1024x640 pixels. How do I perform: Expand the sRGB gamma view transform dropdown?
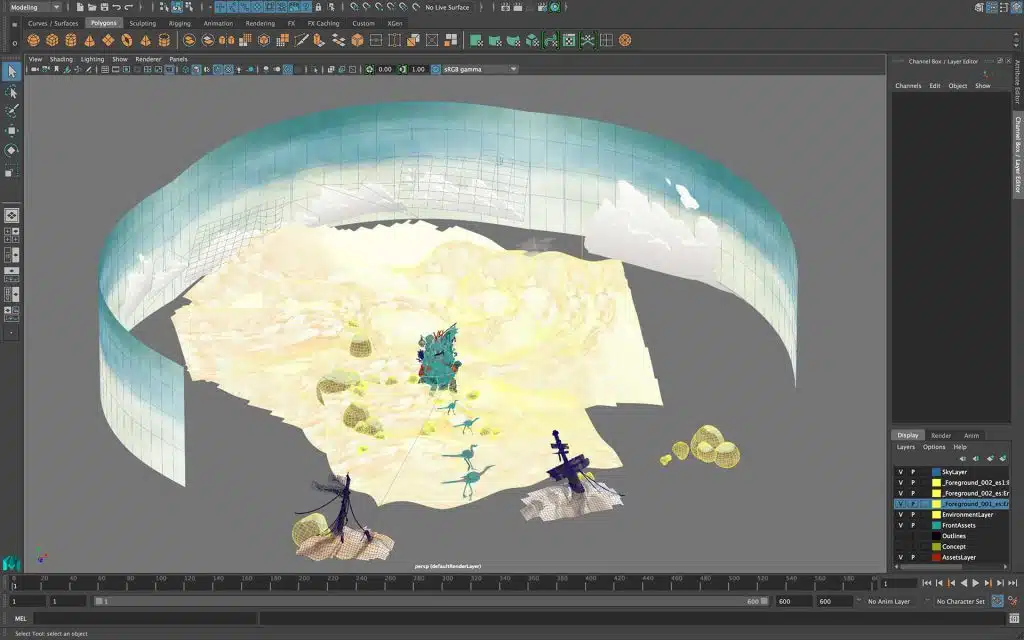click(x=480, y=70)
